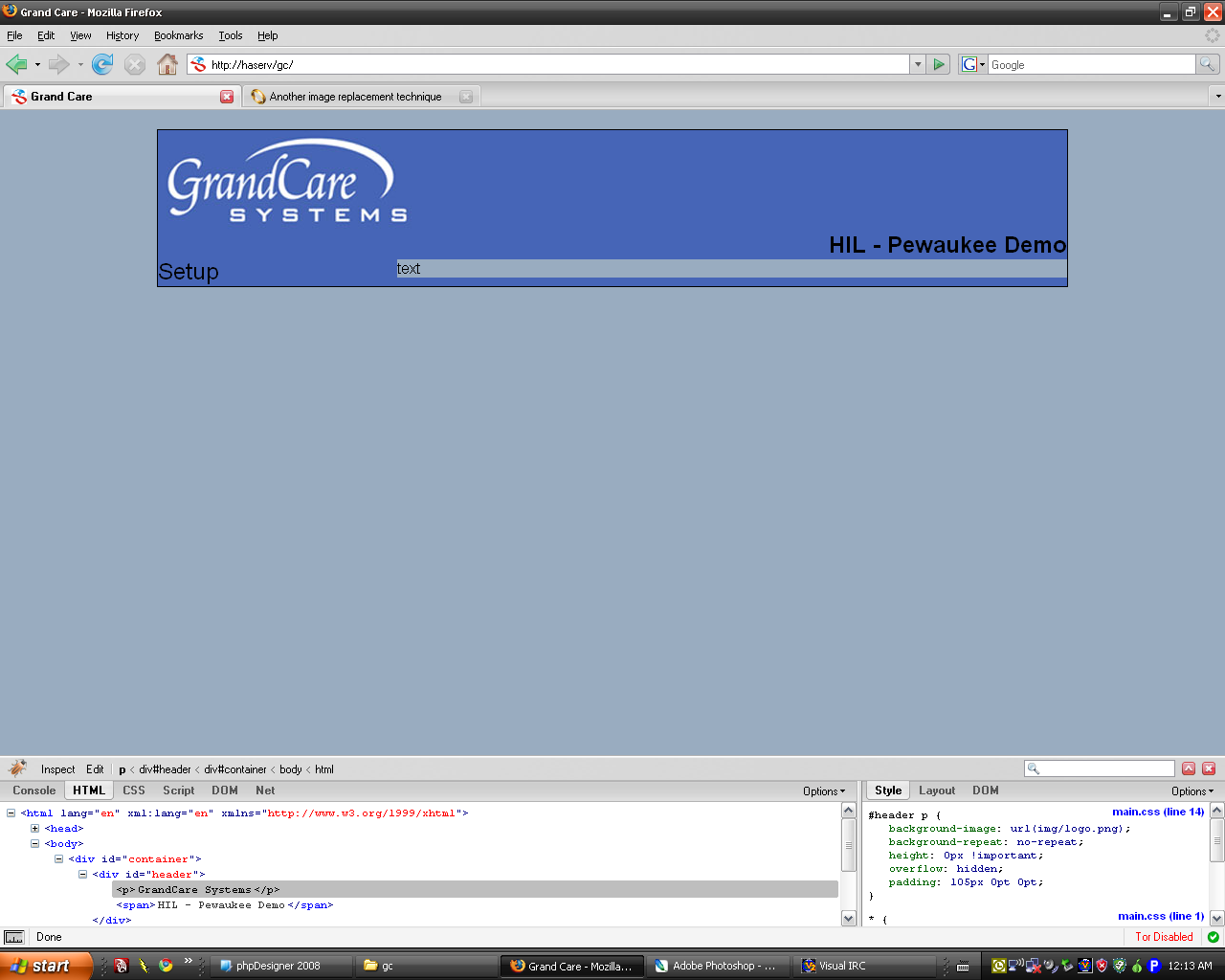1225x980 pixels.
Task: Detach Firebug into a new window
Action: tap(1189, 768)
